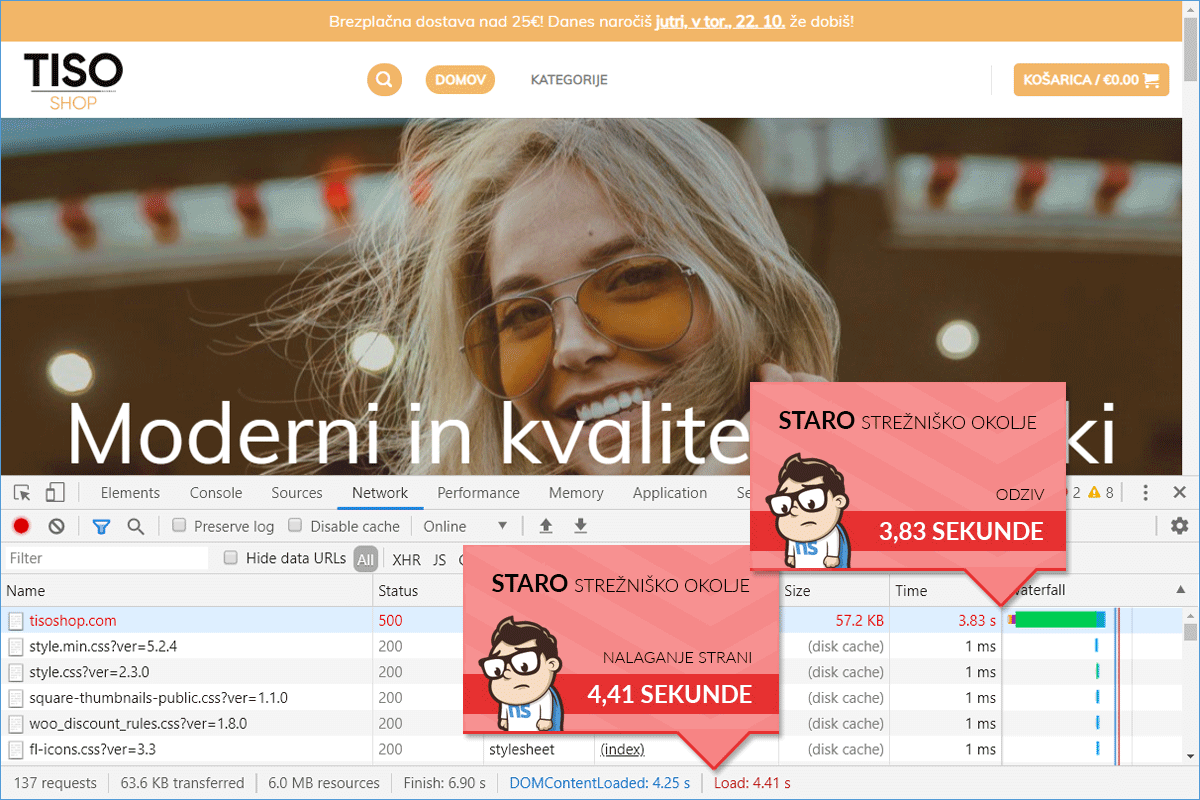Click the site search icon button
This screenshot has width=1200, height=800.
tap(384, 80)
